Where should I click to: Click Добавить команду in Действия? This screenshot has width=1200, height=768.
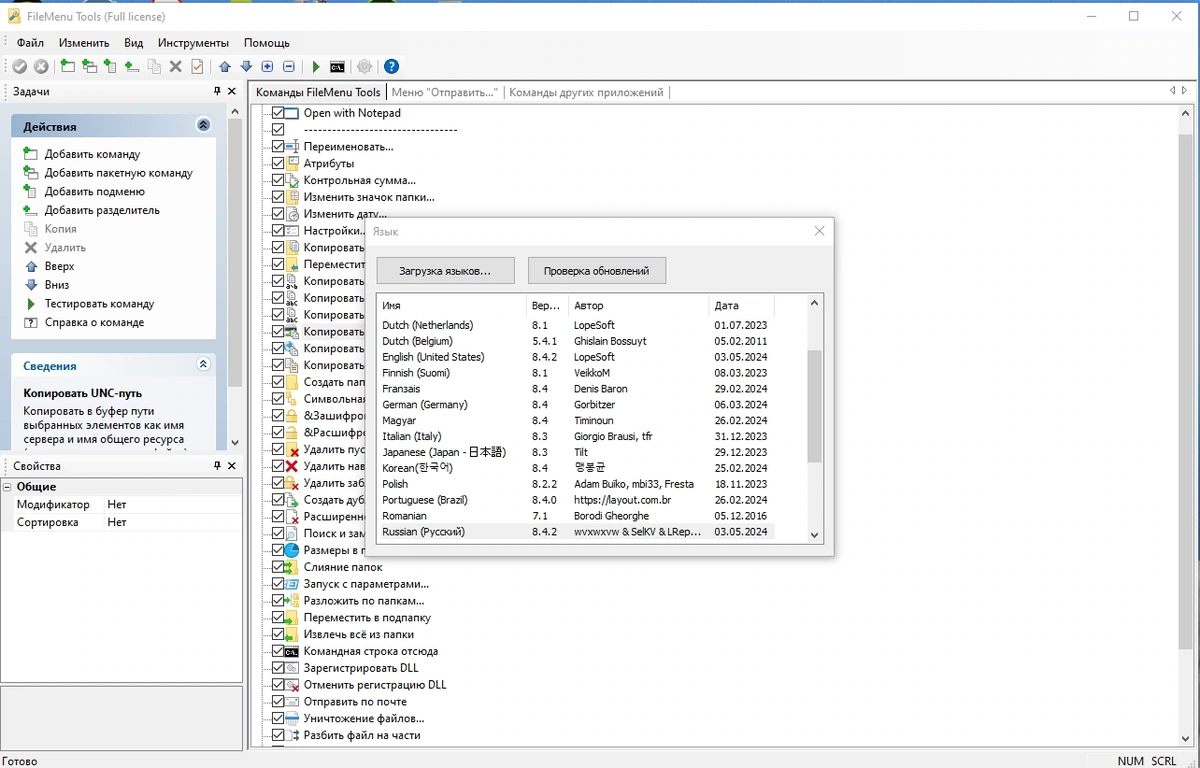tap(92, 154)
